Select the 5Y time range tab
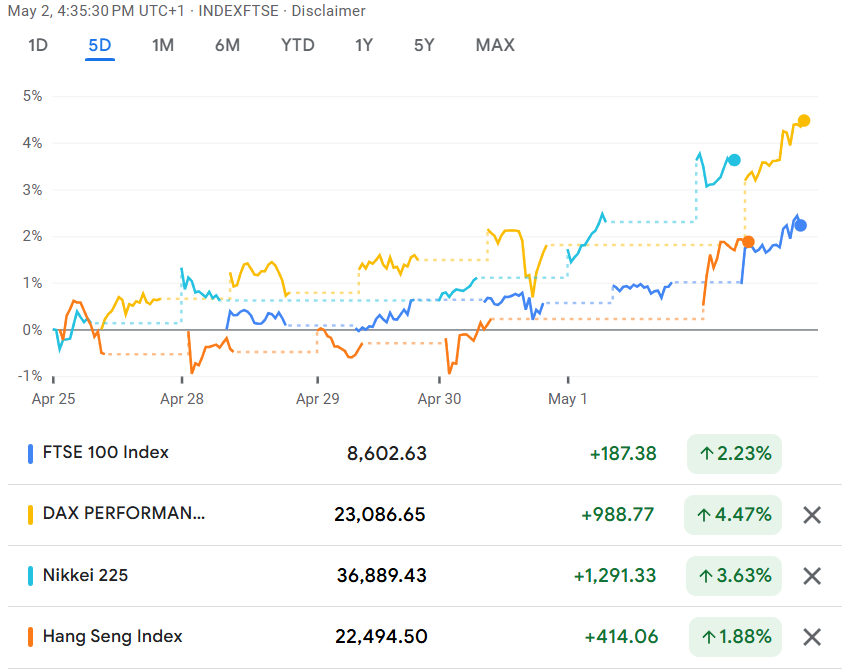 pos(424,45)
